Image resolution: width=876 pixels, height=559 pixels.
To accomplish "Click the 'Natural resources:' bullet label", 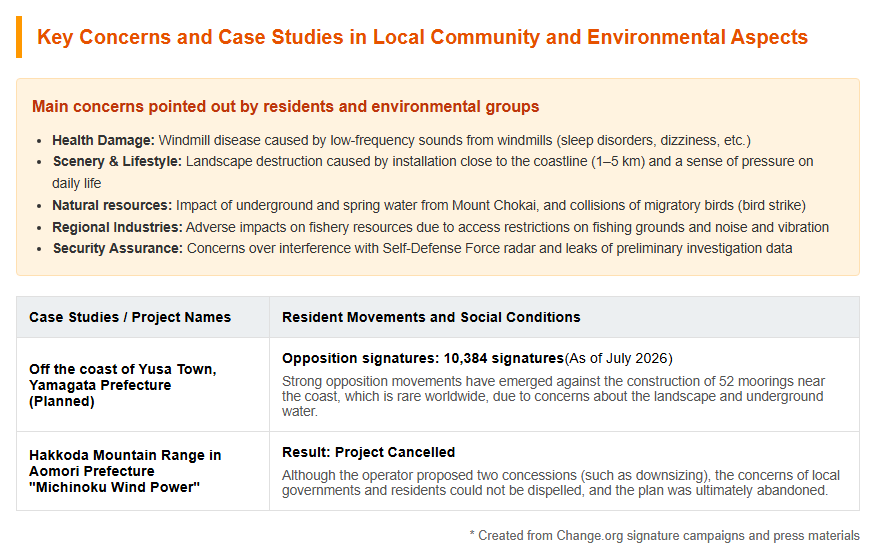I will tap(112, 206).
